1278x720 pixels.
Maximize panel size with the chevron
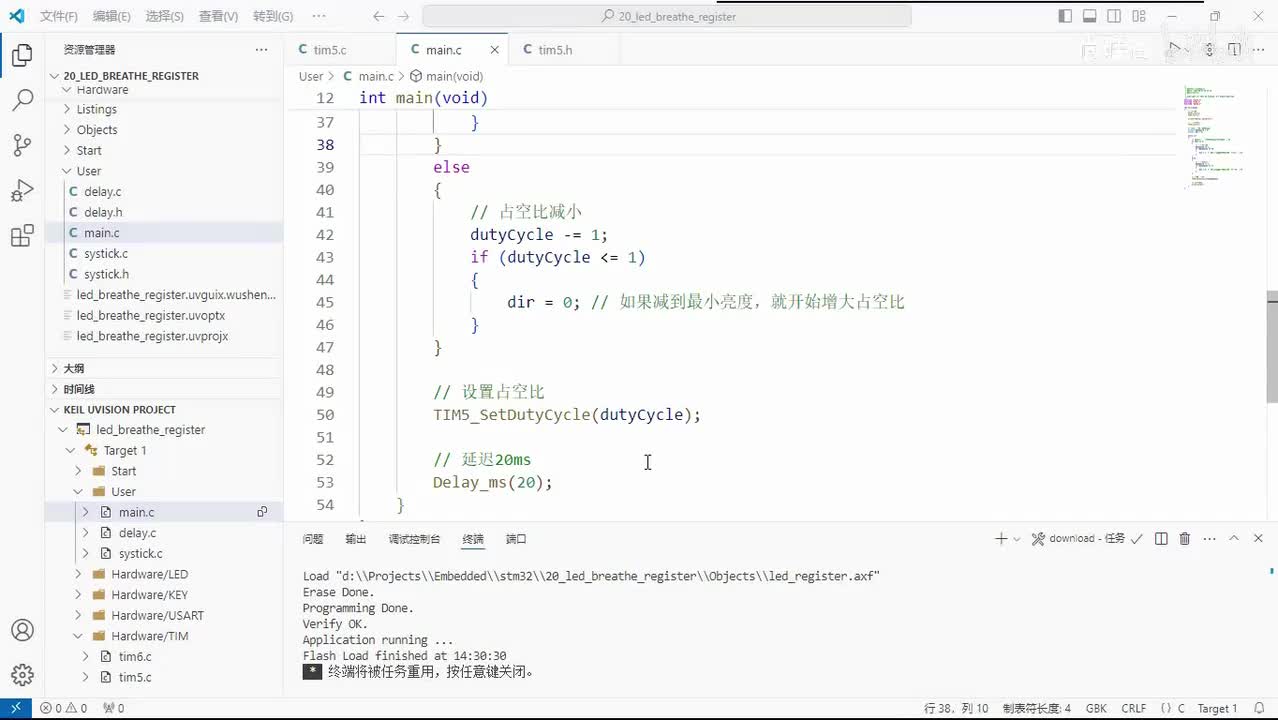1234,539
